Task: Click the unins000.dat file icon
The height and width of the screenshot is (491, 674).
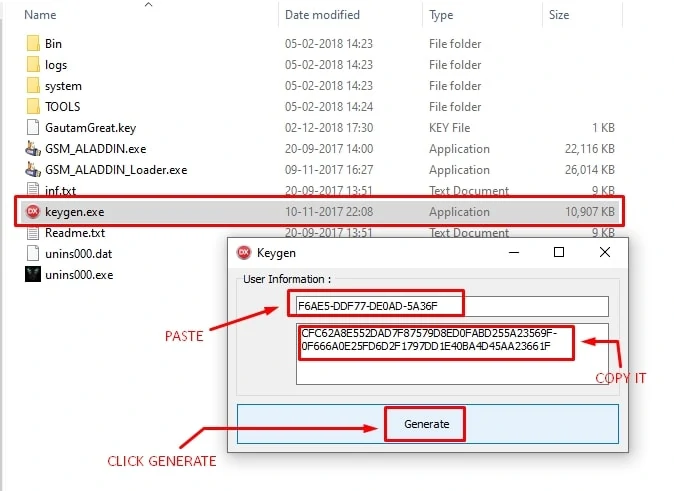Action: (33, 253)
